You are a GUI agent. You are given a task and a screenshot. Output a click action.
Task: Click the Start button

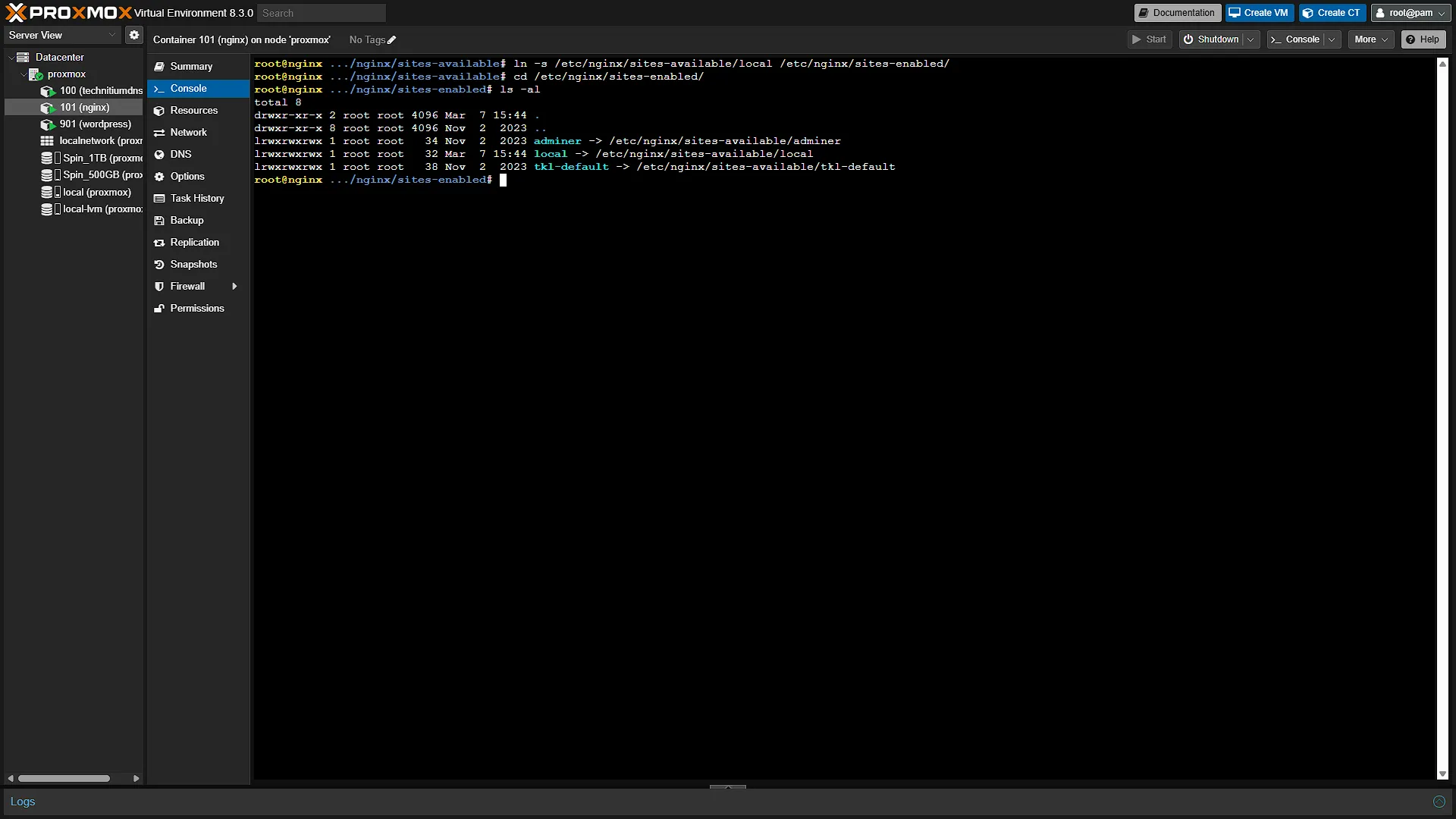click(x=1150, y=39)
